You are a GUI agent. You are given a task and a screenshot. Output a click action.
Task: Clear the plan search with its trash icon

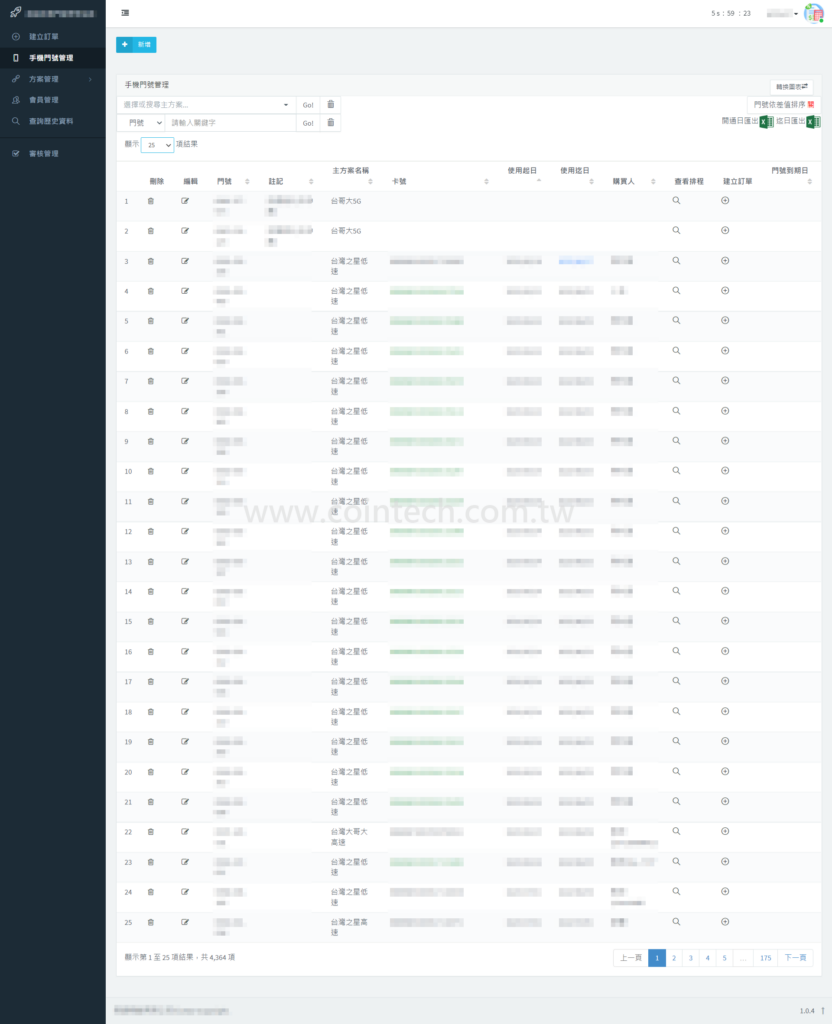point(331,104)
